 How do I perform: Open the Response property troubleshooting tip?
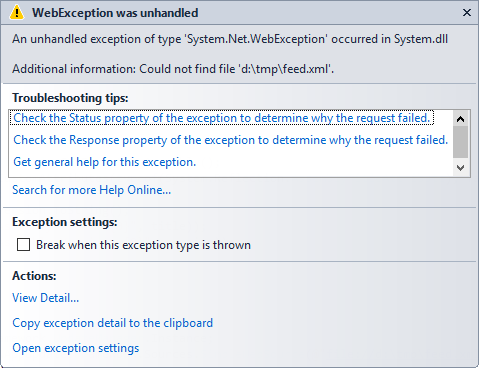[230, 140]
